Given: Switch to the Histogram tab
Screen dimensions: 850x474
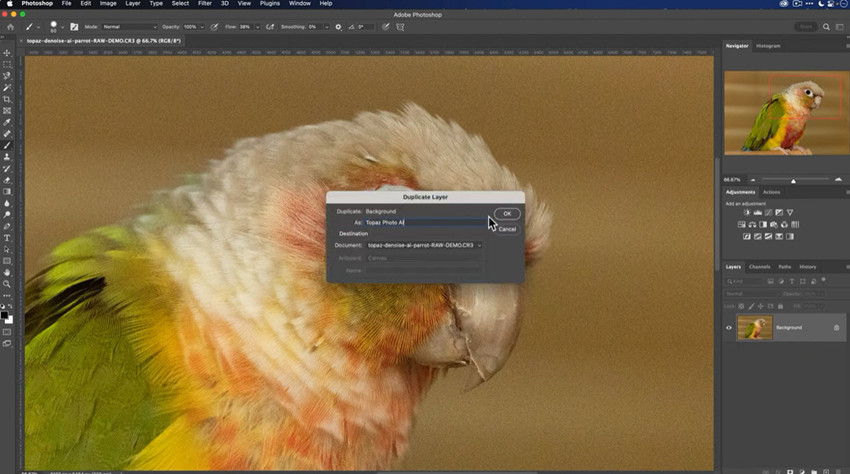Looking at the screenshot, I should (x=768, y=46).
